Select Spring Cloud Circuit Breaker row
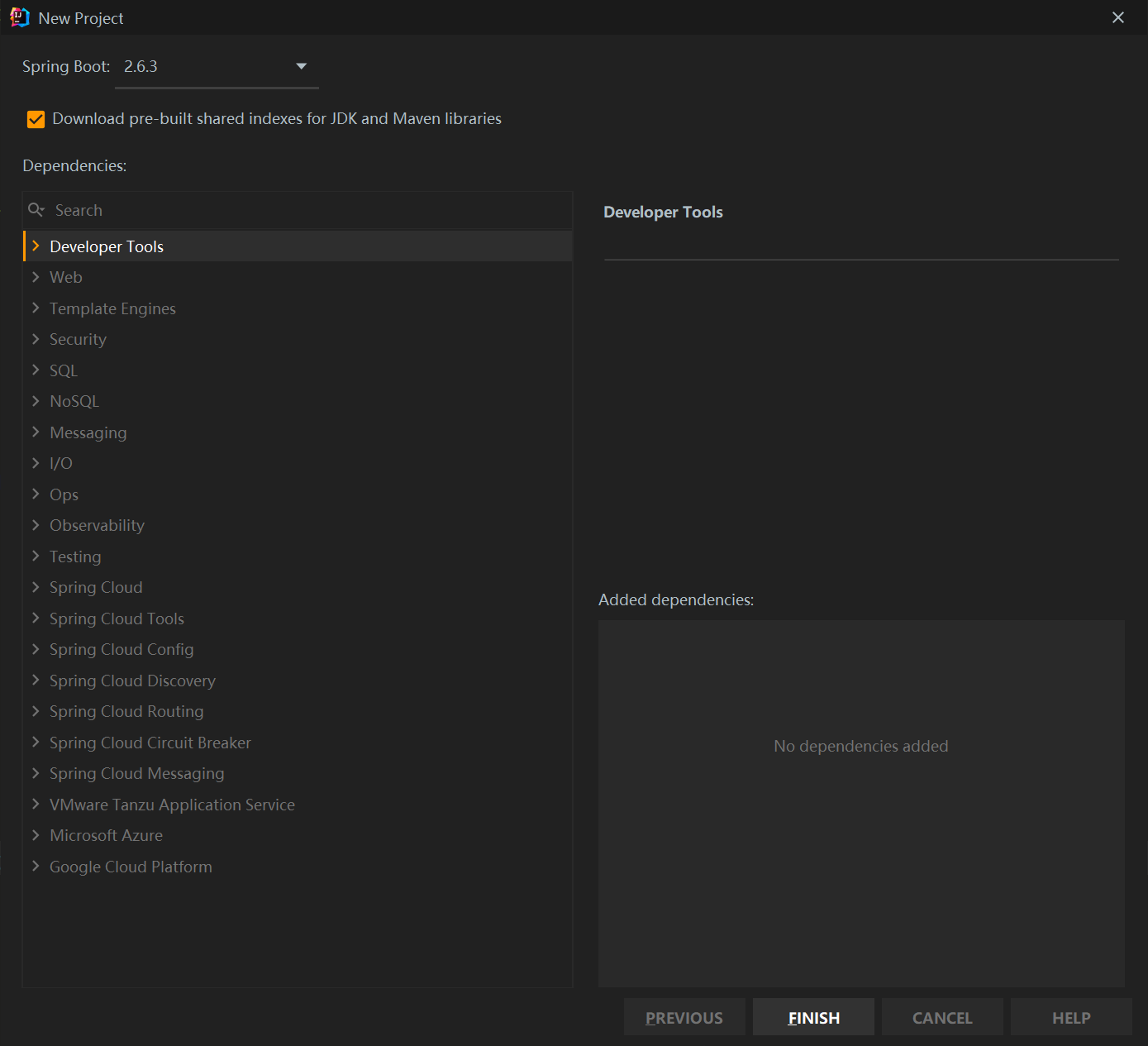Screen dimensions: 1148x1046 (x=298, y=743)
